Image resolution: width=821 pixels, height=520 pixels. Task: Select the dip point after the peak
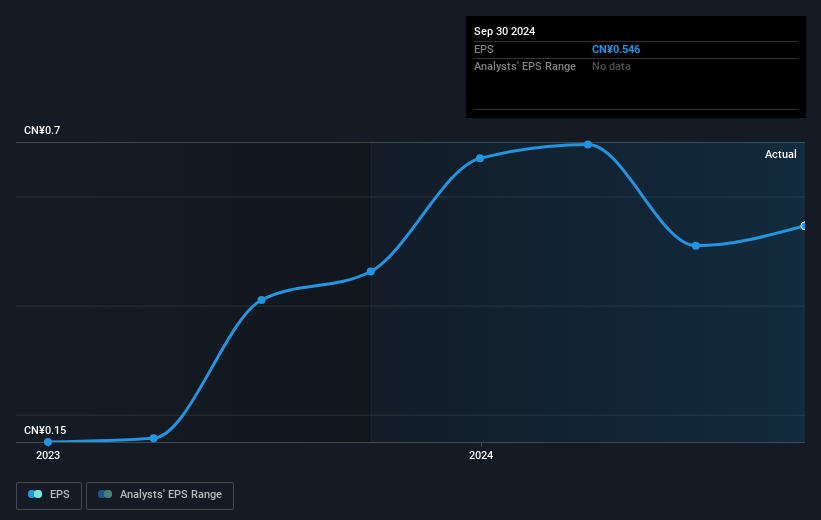695,246
